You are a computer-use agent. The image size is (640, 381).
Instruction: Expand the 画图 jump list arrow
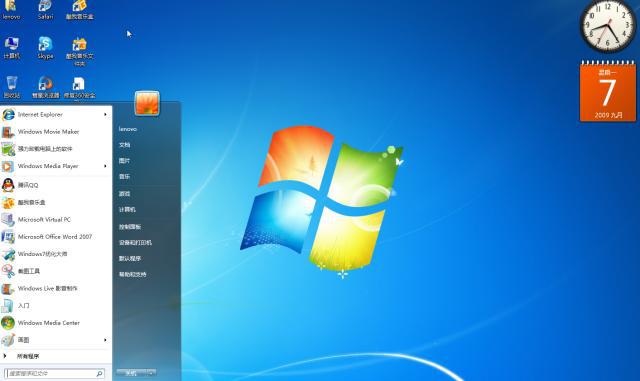pos(105,340)
